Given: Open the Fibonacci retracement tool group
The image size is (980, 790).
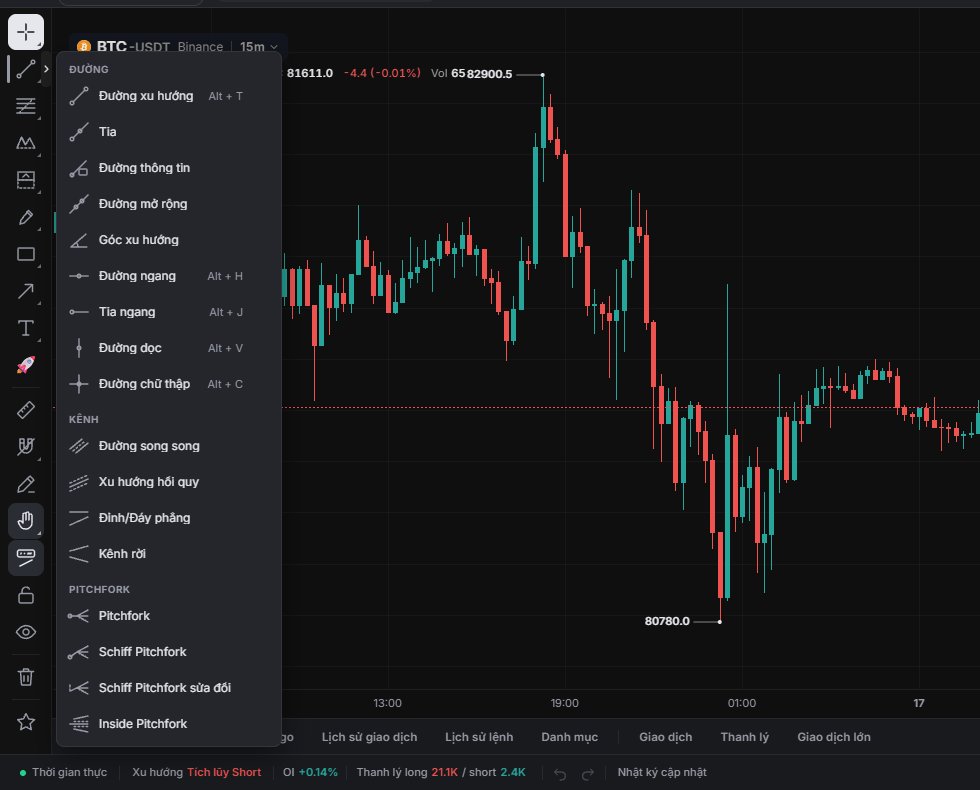Looking at the screenshot, I should coord(26,106).
